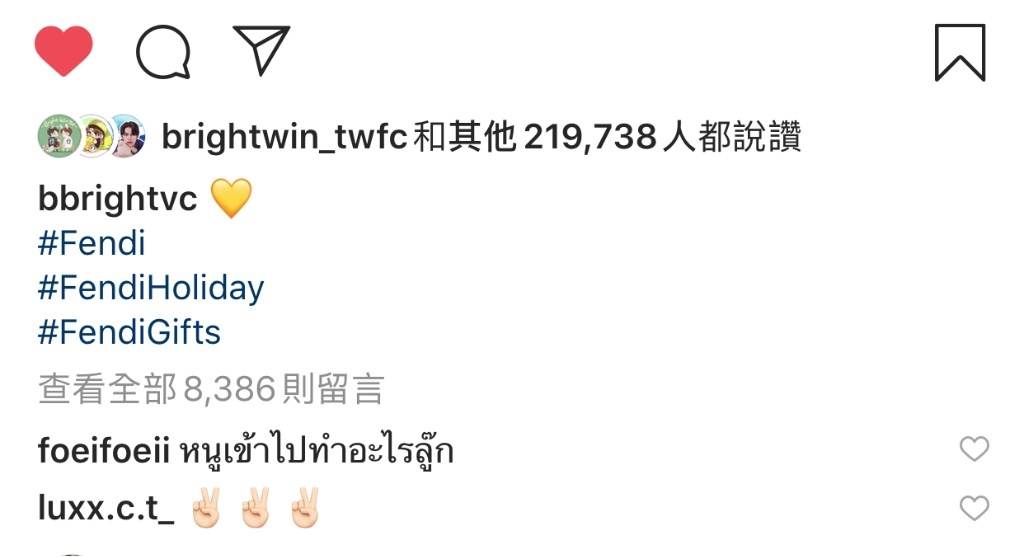
Task: Open the #FendiHoliday hashtag
Action: [x=151, y=289]
